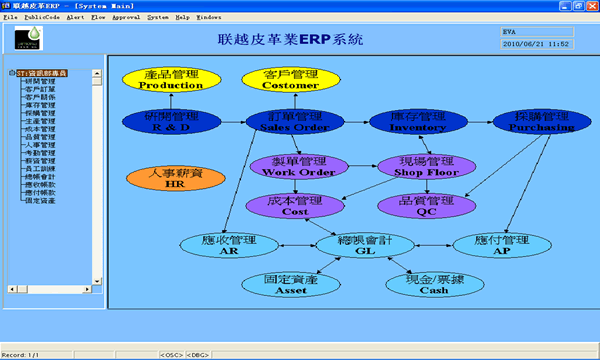Open the GL general ledger module
The height and width of the screenshot is (360, 600).
point(365,246)
